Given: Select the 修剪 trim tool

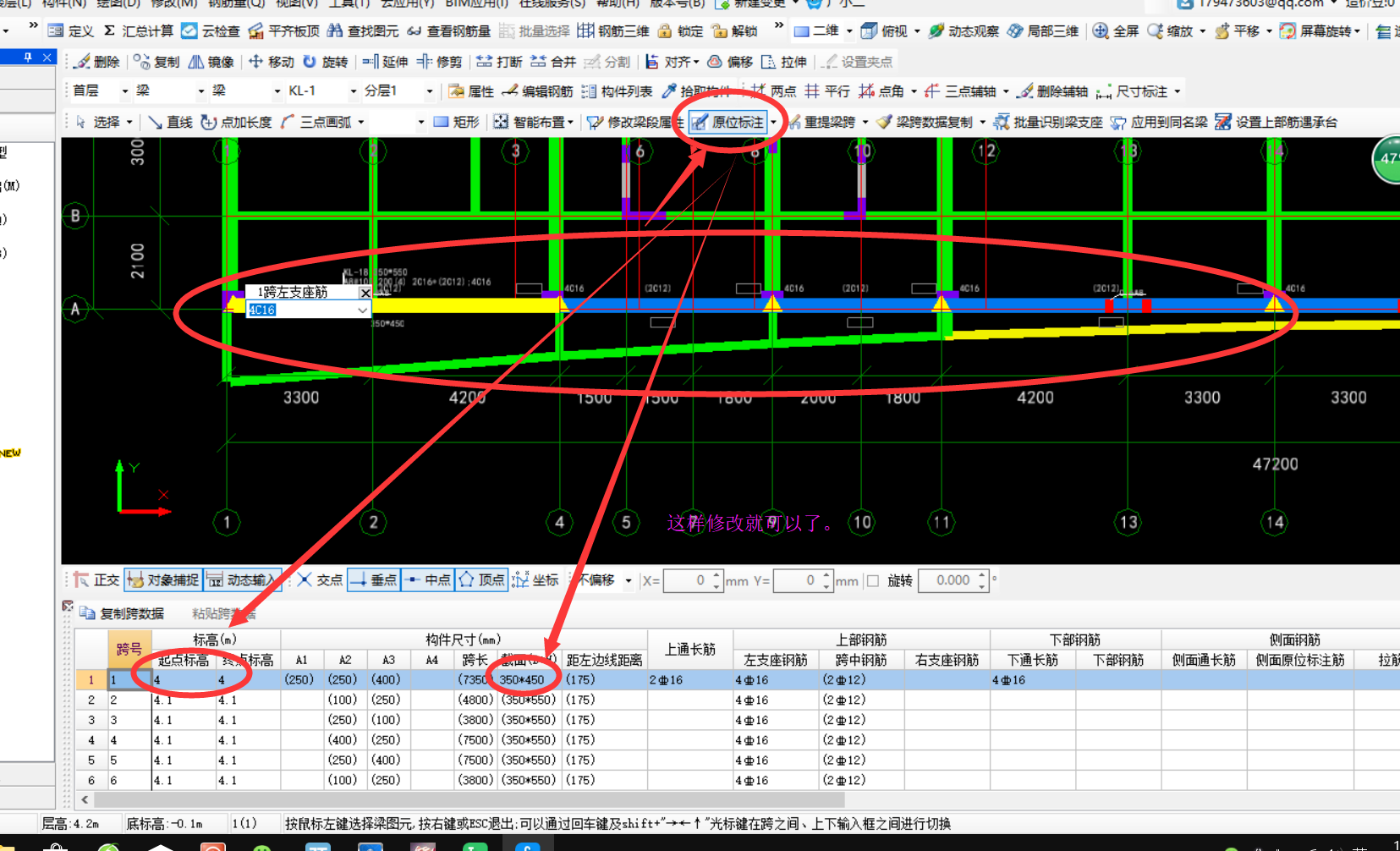Looking at the screenshot, I should pos(440,62).
